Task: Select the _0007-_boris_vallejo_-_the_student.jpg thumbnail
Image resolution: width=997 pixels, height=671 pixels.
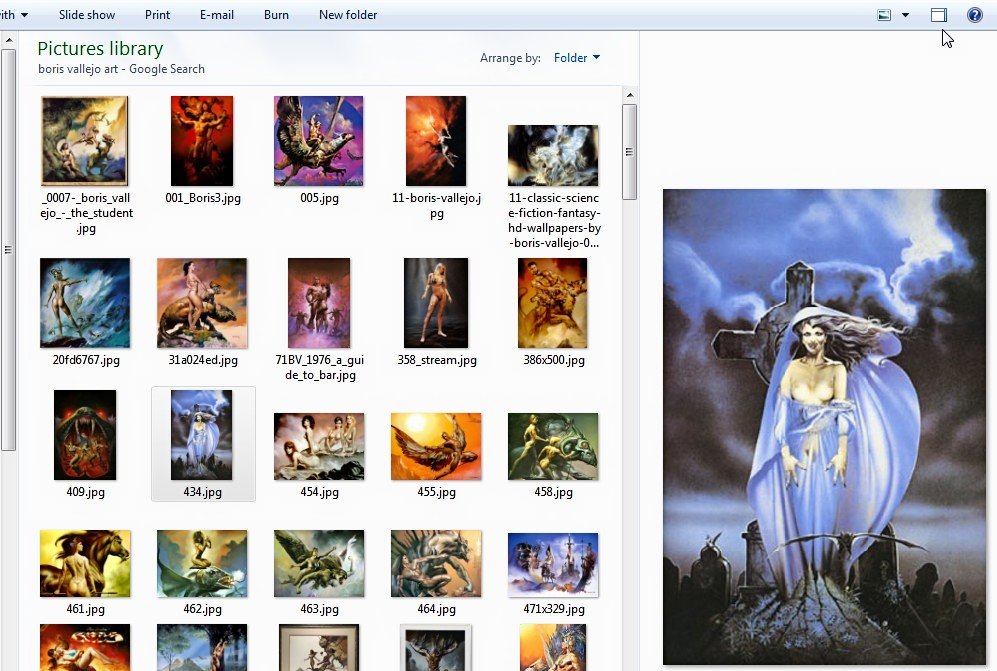Action: (x=85, y=141)
